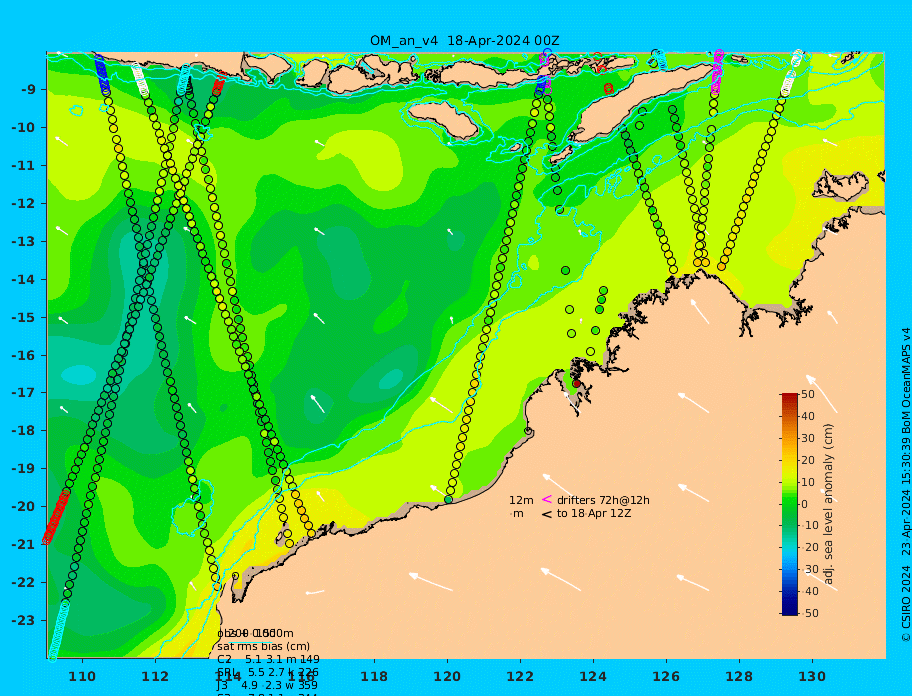Click the 'adj. sea level anomaly (cm)' colorbar label
Image resolution: width=912 pixels, height=696 pixels.
[x=828, y=504]
